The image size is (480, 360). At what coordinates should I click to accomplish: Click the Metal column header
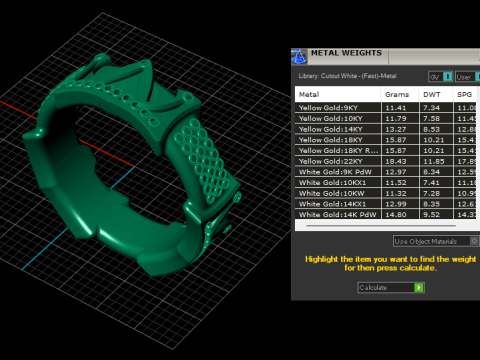(x=338, y=94)
